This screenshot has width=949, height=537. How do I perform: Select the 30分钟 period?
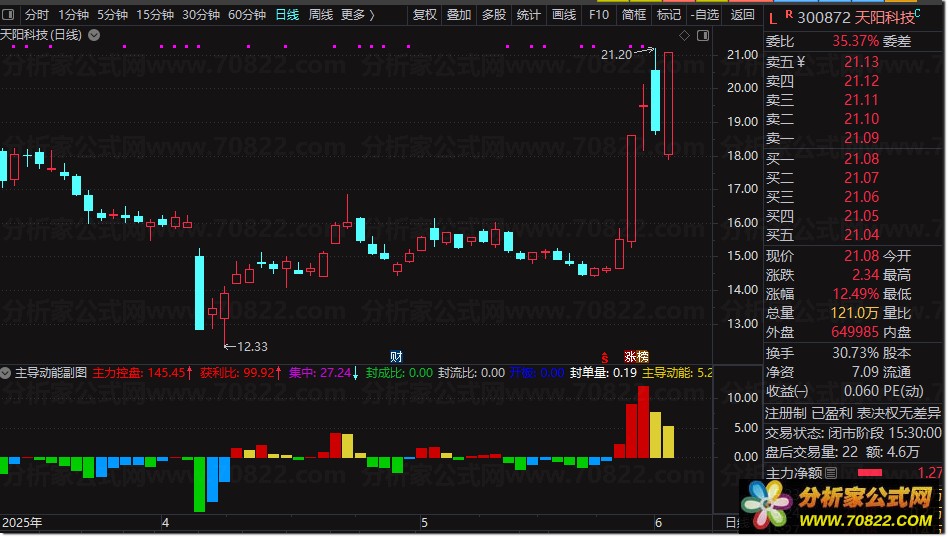point(201,15)
